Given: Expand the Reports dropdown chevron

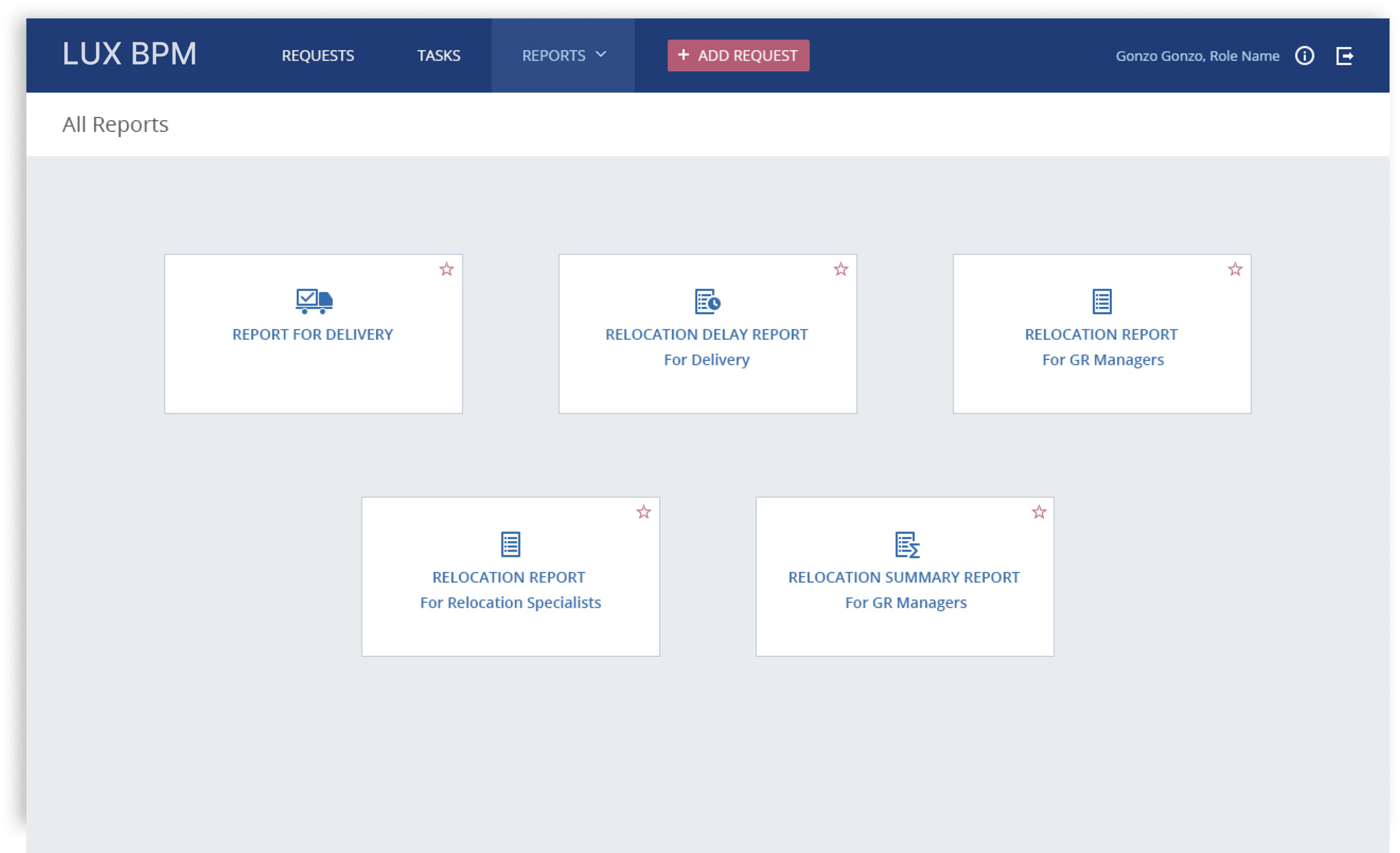Looking at the screenshot, I should tap(601, 55).
